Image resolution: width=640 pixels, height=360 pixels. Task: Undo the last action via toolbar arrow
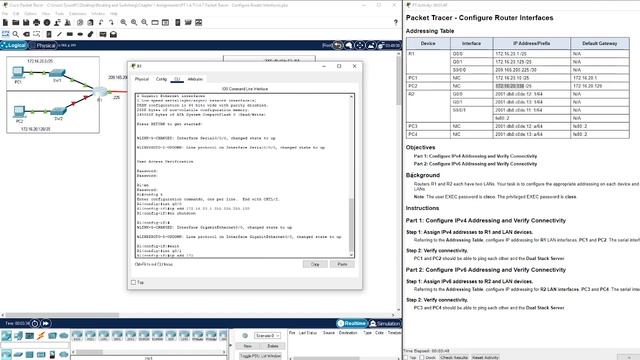[x=101, y=22]
